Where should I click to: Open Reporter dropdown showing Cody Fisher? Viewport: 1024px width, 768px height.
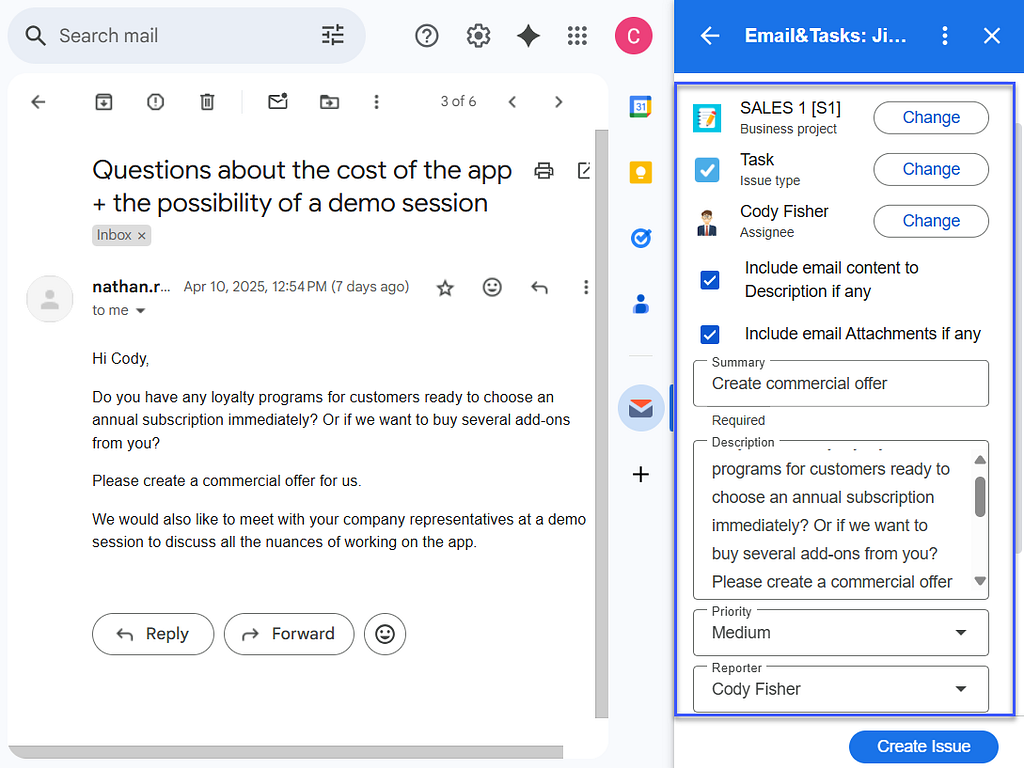[x=840, y=689]
